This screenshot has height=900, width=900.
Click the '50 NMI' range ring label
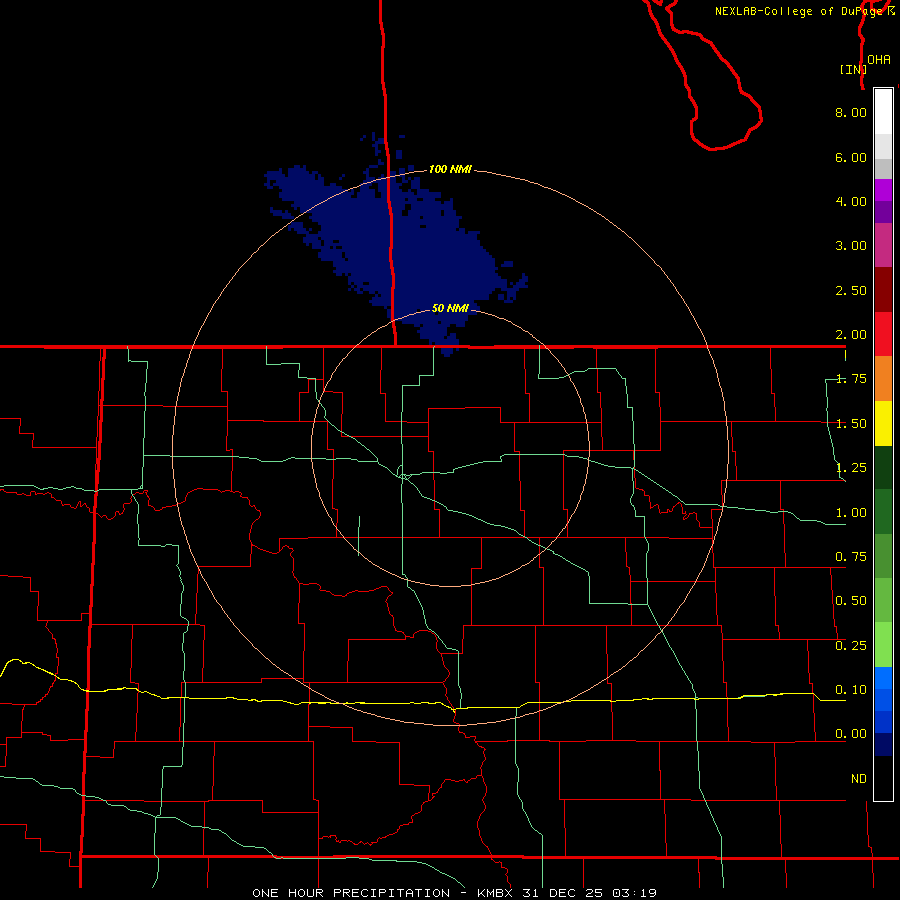pyautogui.click(x=450, y=308)
